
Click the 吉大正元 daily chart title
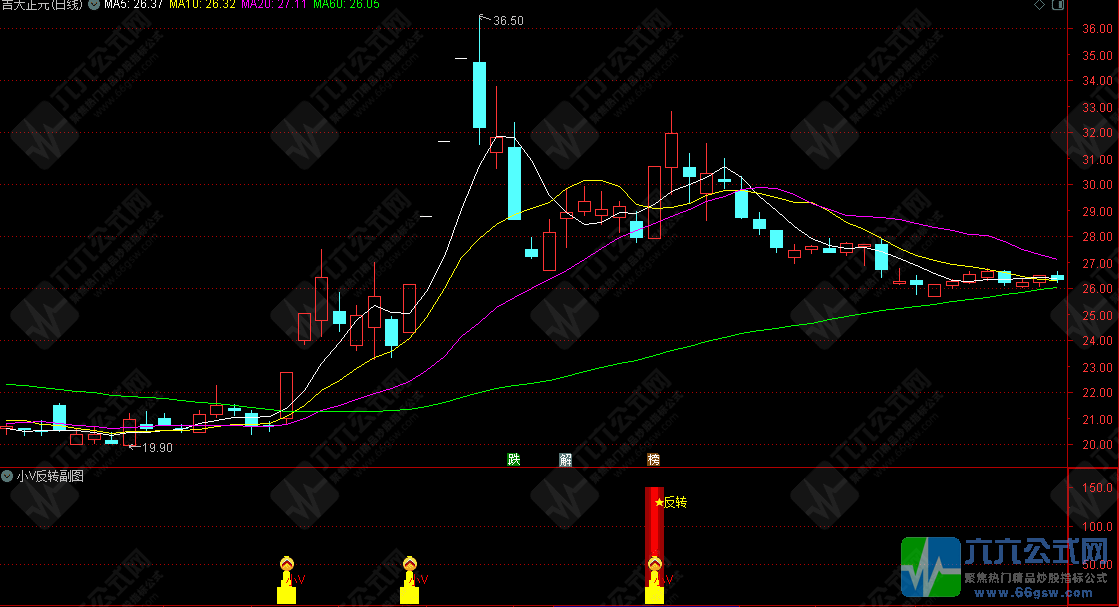(x=42, y=6)
